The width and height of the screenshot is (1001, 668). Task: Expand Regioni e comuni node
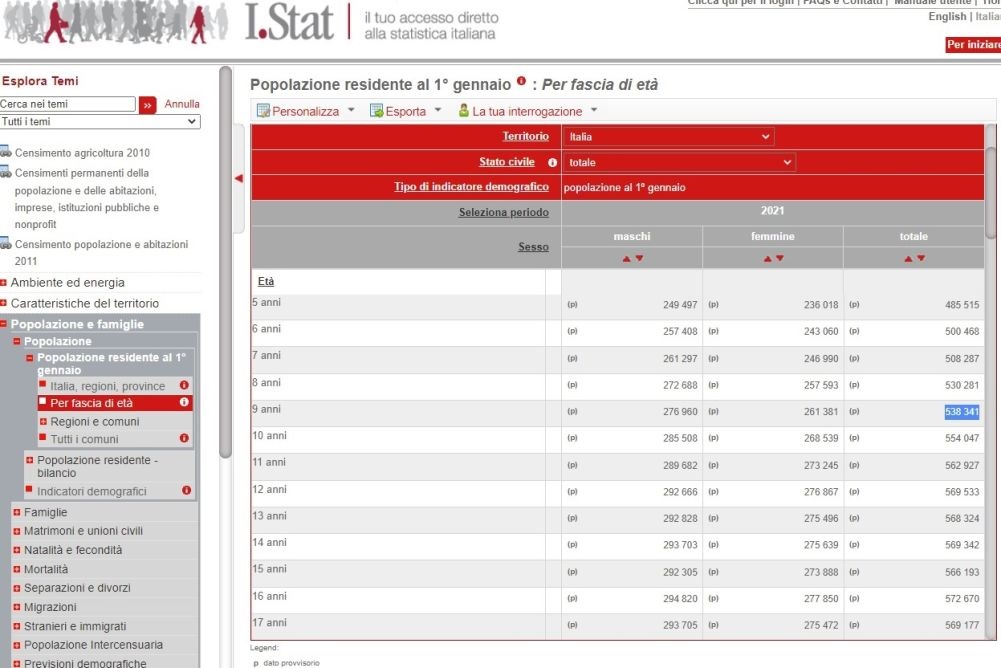43,421
